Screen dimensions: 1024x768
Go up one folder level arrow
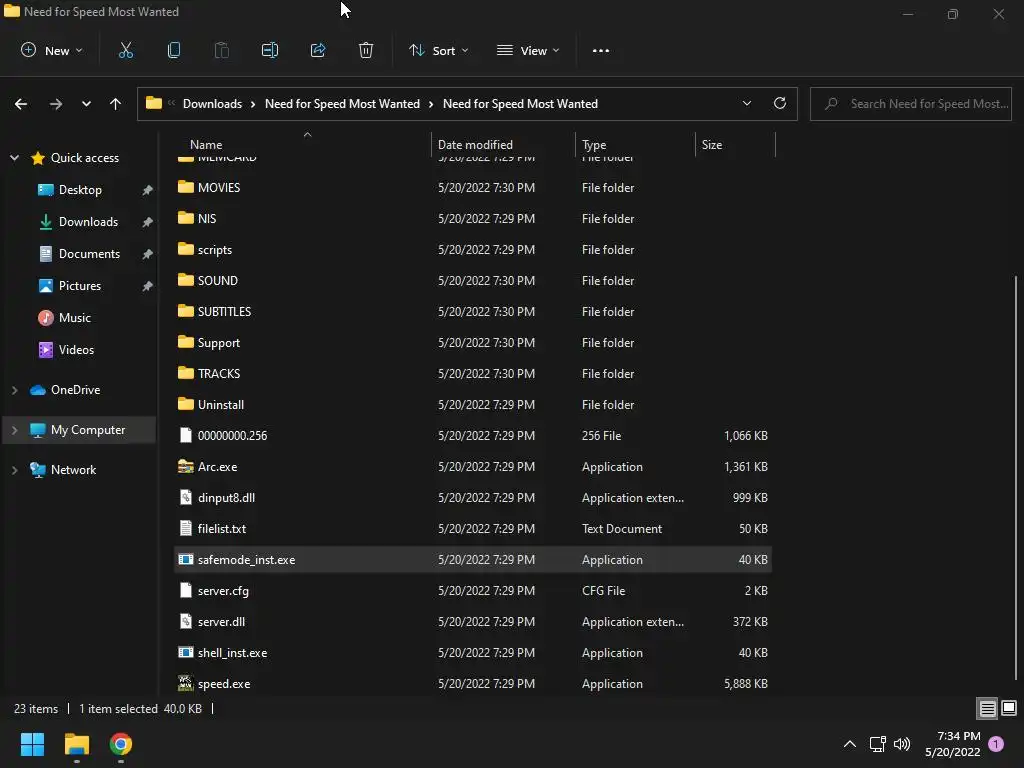(x=116, y=104)
